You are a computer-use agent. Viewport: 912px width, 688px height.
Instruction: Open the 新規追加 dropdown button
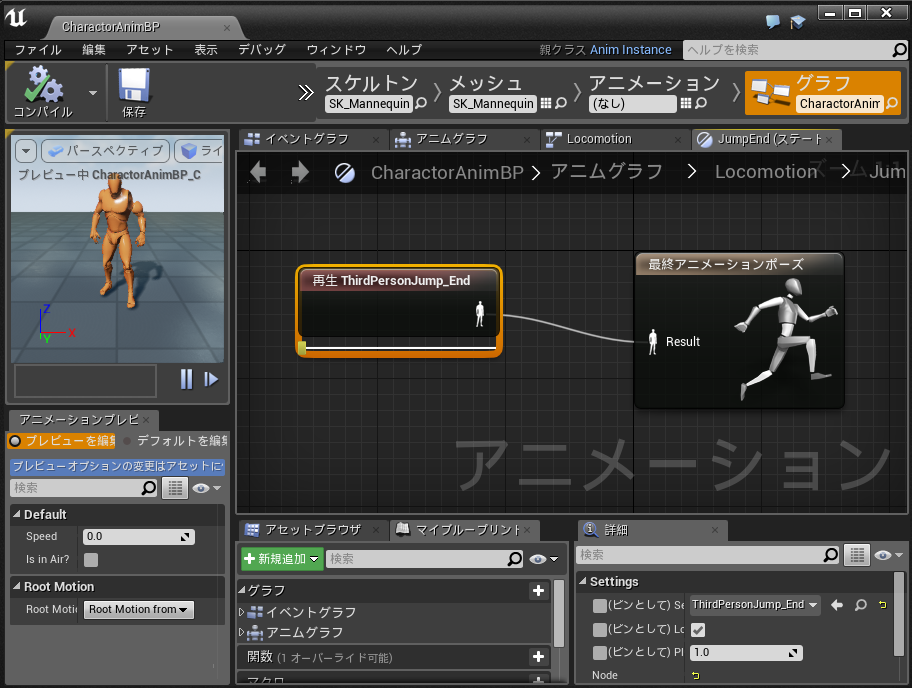point(282,559)
